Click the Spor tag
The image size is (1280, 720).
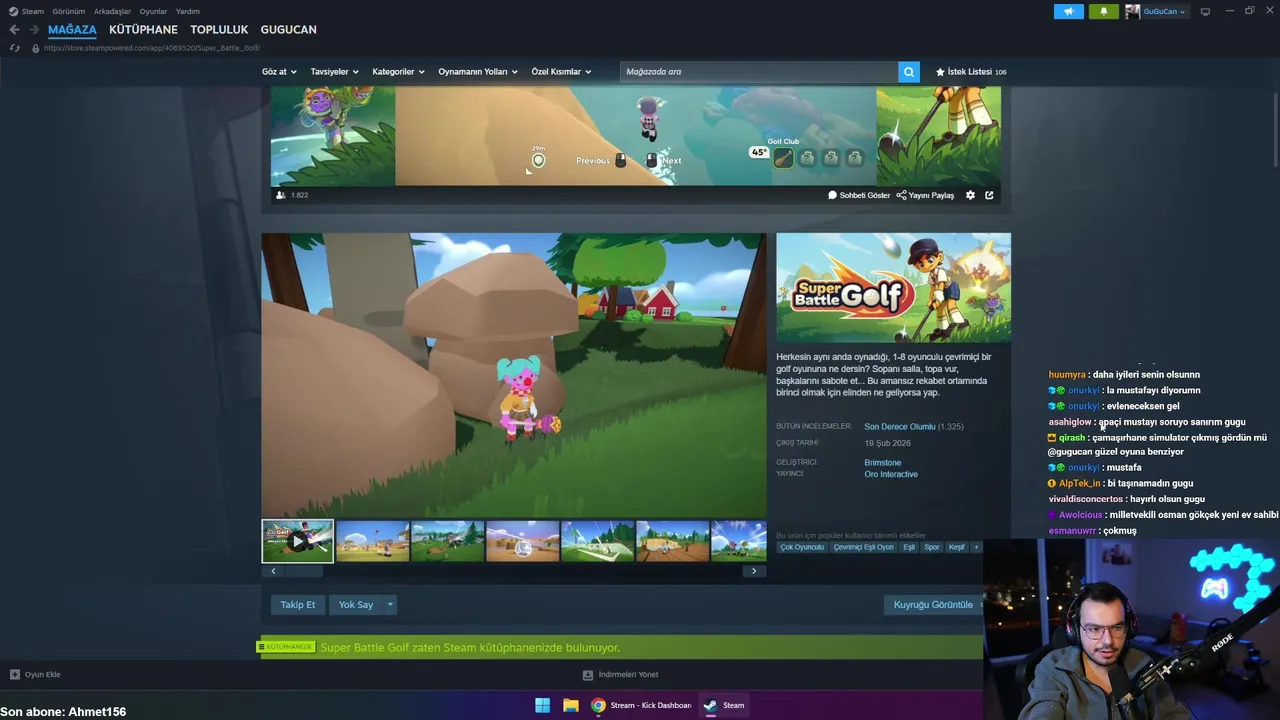932,547
